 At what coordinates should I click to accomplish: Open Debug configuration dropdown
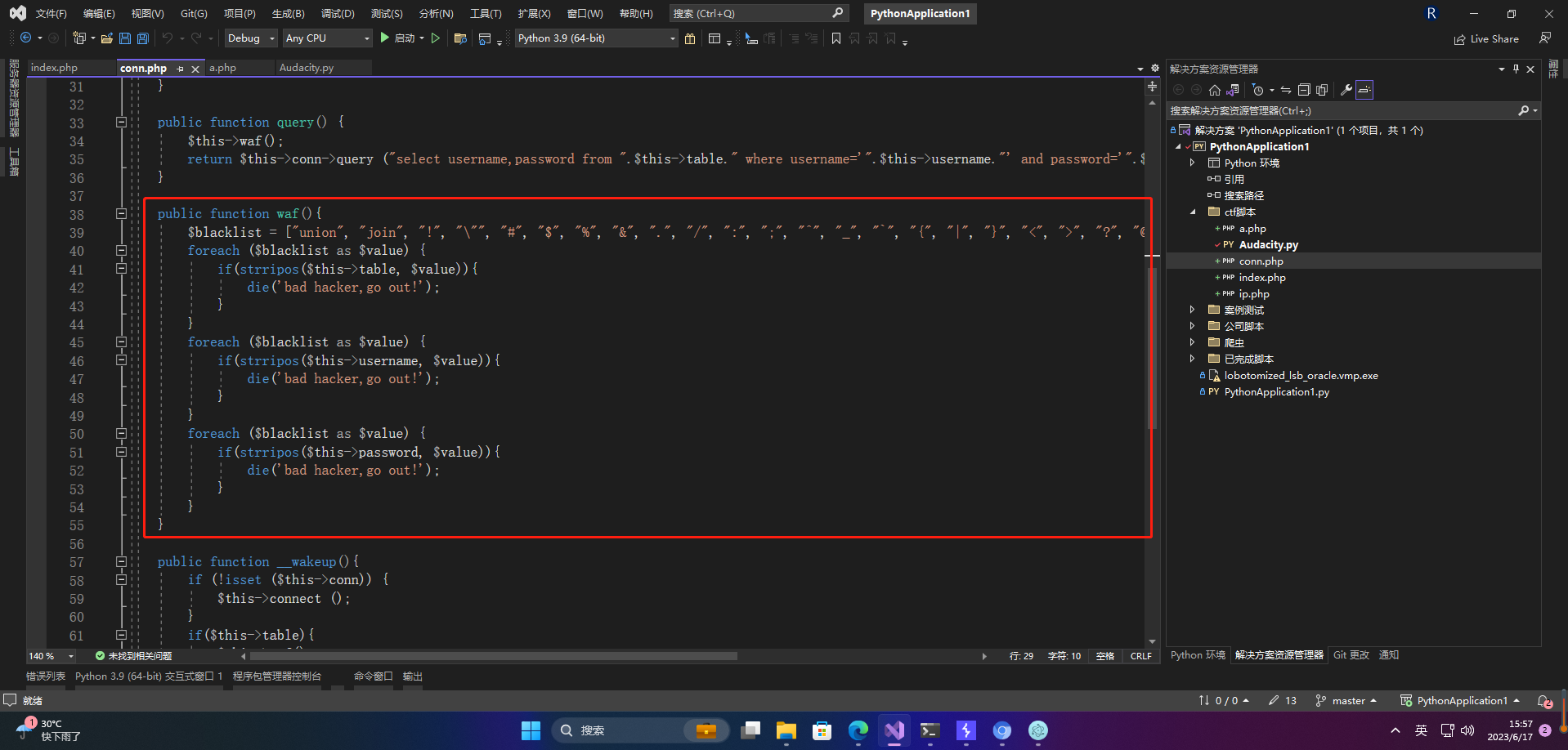click(250, 38)
